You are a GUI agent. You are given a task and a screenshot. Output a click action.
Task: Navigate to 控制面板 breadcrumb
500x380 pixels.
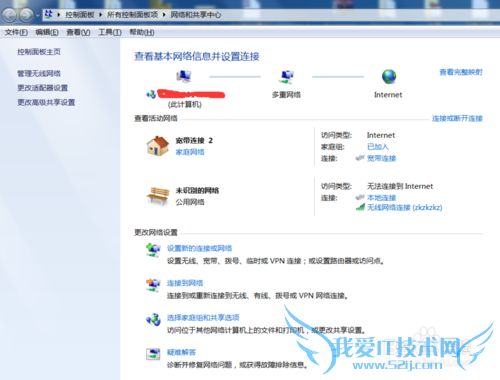(x=80, y=15)
